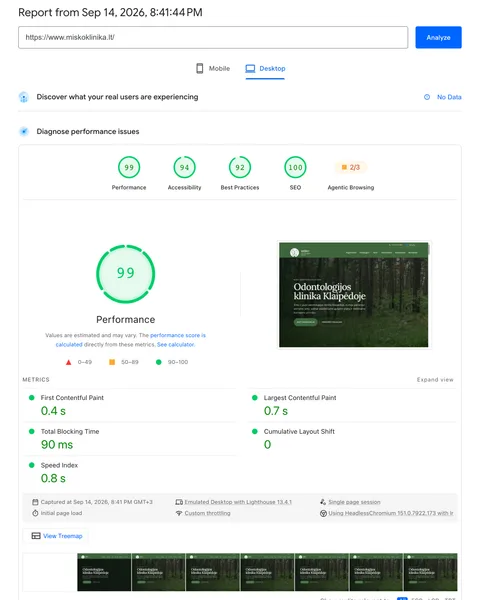Click the 'METRICS' heading text
The image size is (480, 600).
point(36,380)
